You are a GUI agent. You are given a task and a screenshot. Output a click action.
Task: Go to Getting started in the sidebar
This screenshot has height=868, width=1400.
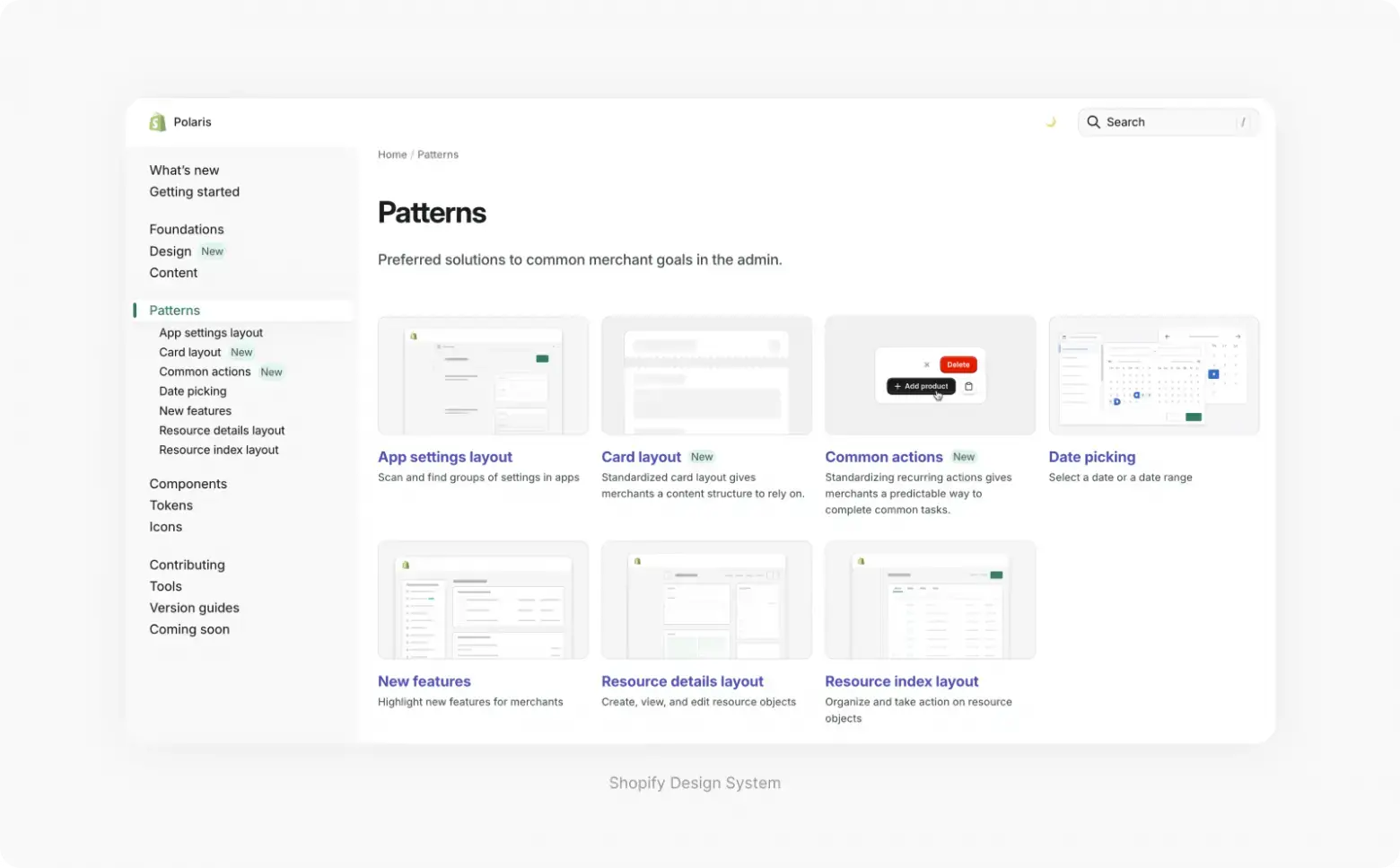point(194,192)
